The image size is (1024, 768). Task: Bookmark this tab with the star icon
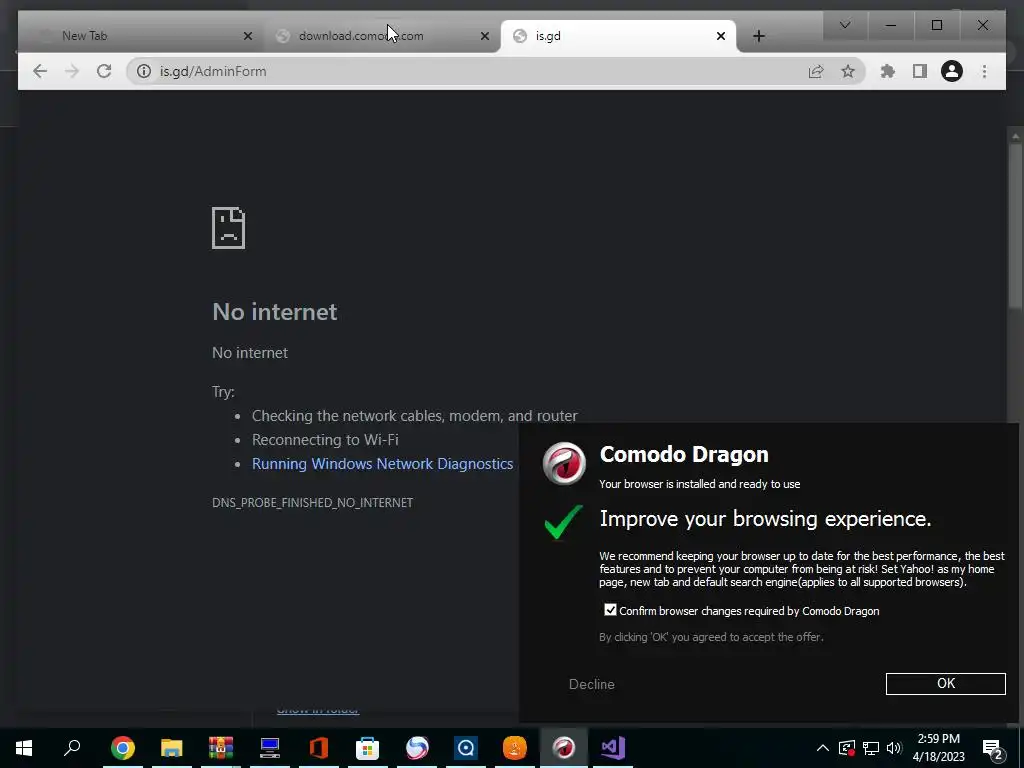click(x=848, y=71)
